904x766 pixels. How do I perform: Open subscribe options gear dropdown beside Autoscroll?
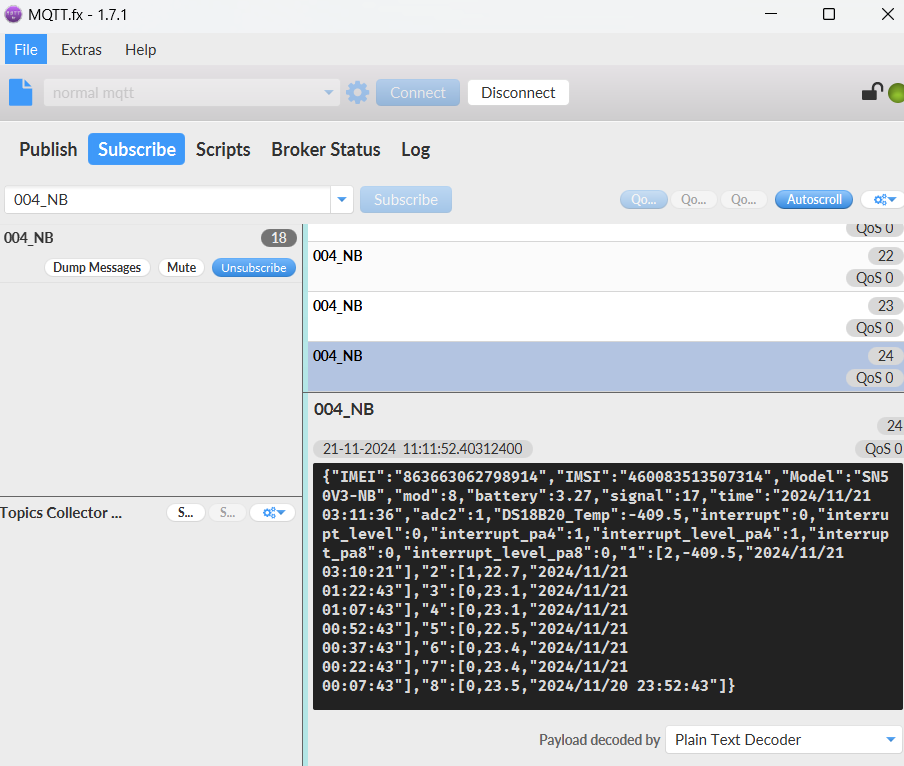pos(884,199)
